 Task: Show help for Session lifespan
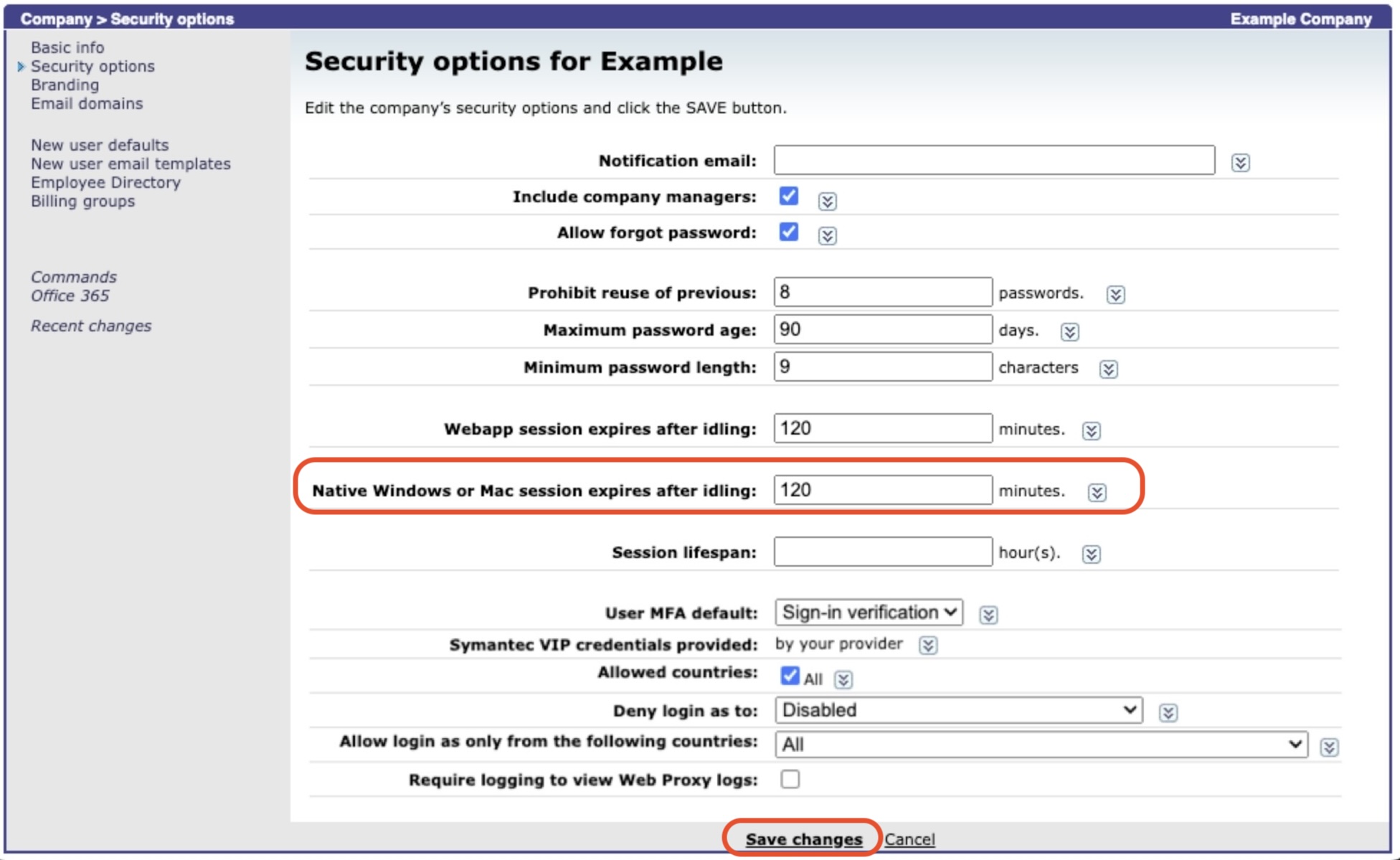pos(1091,554)
